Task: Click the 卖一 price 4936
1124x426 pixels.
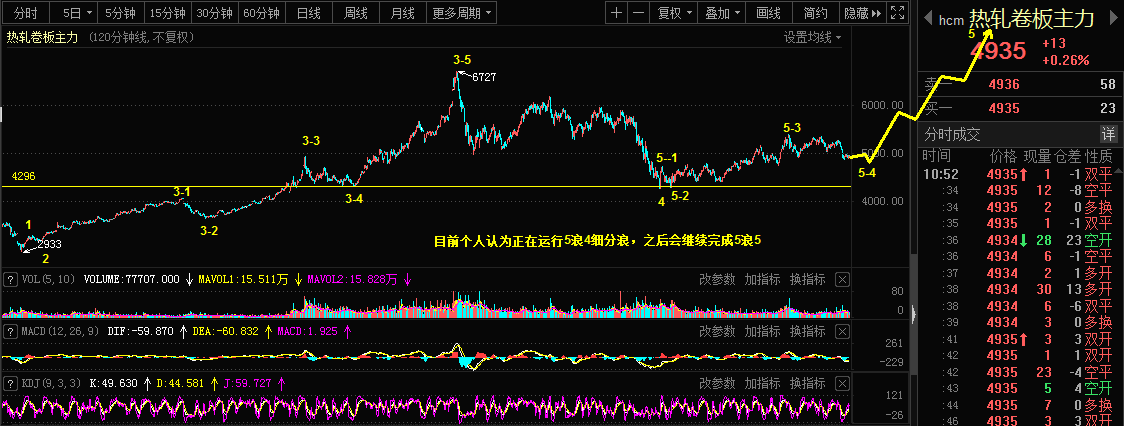Action: point(1004,85)
